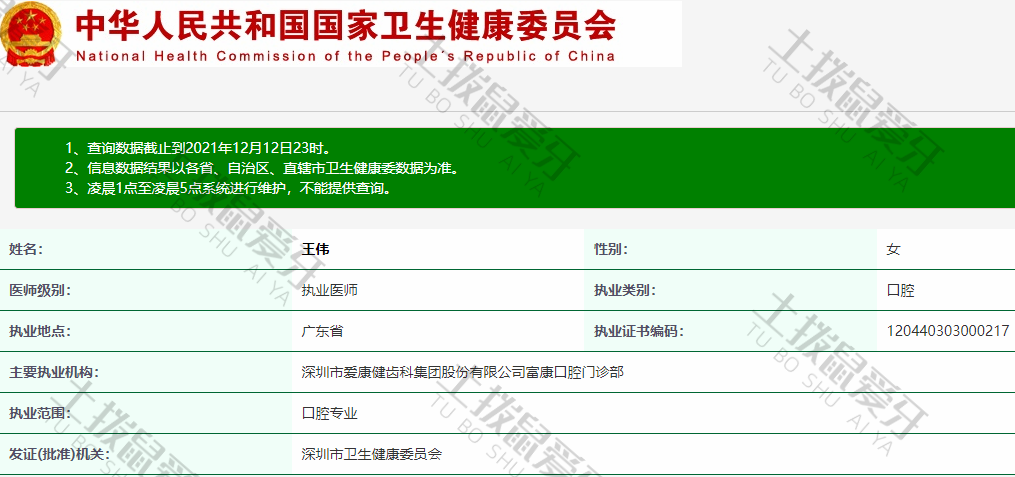Click the 姓名 label cell
1015x477 pixels.
click(146, 249)
